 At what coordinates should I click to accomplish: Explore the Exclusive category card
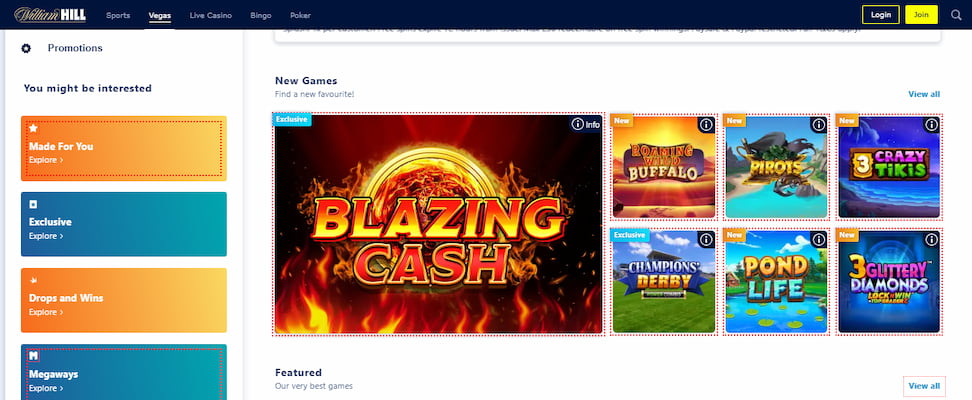click(124, 224)
